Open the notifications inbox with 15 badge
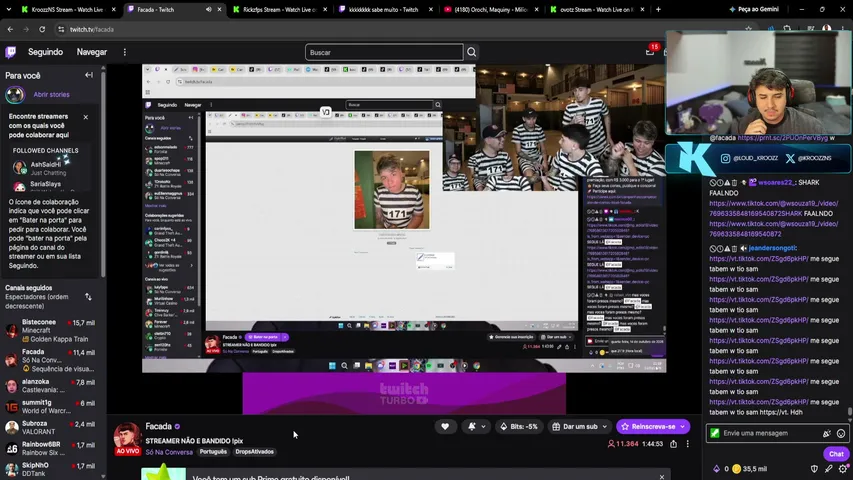 [x=650, y=51]
